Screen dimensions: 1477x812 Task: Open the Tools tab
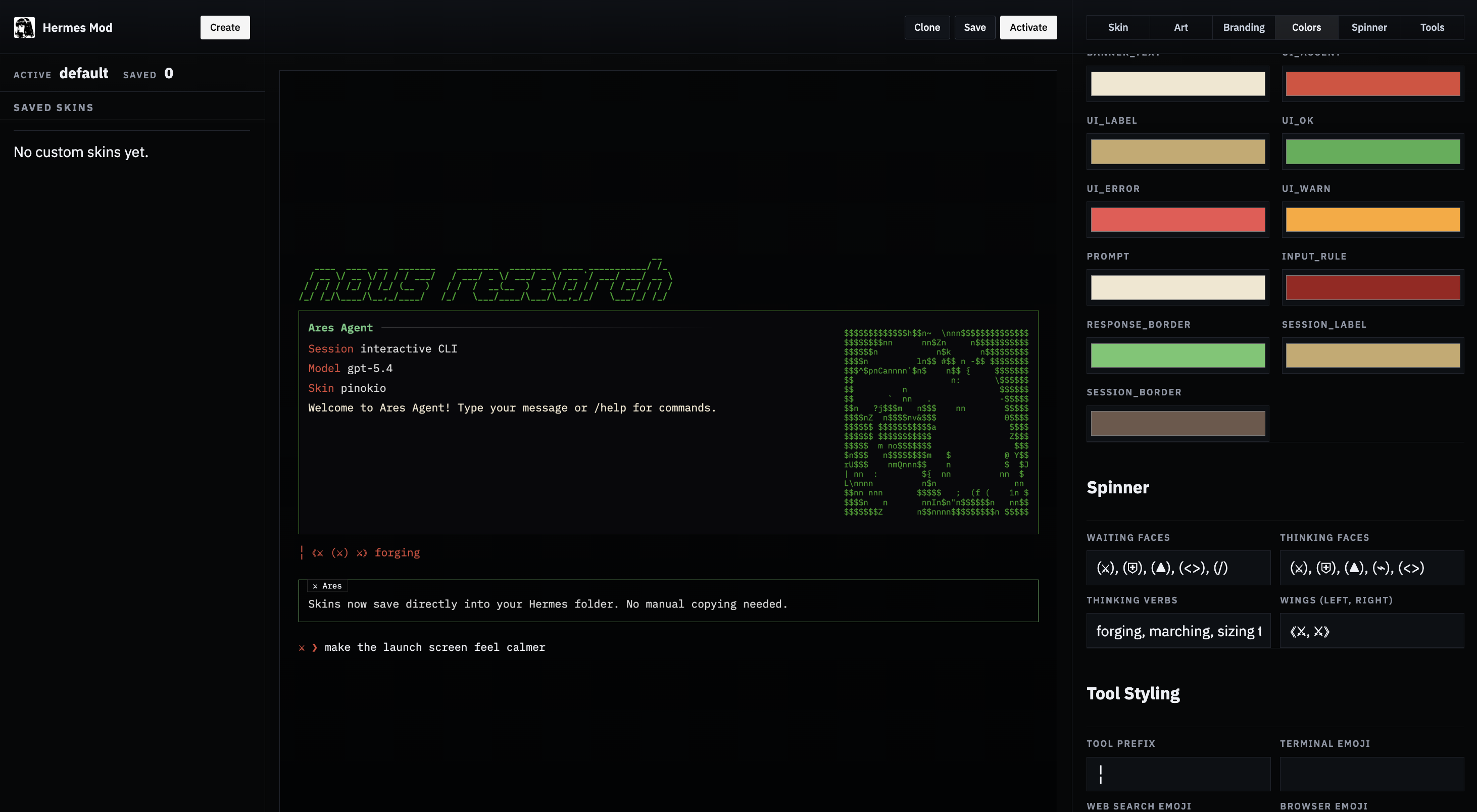1432,27
